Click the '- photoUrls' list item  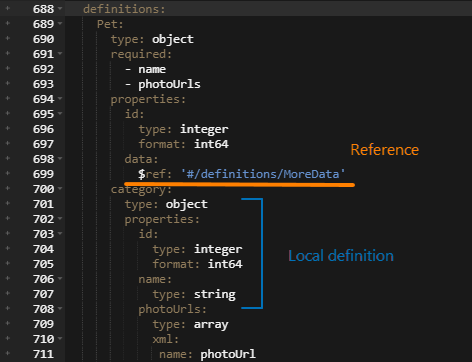tap(163, 84)
